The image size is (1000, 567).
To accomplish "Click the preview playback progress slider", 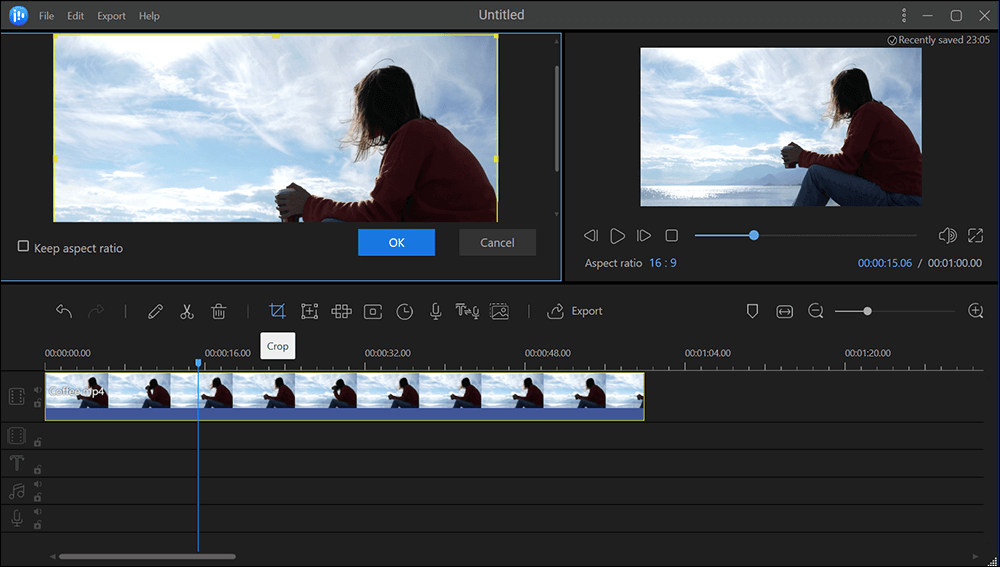I will coord(805,235).
